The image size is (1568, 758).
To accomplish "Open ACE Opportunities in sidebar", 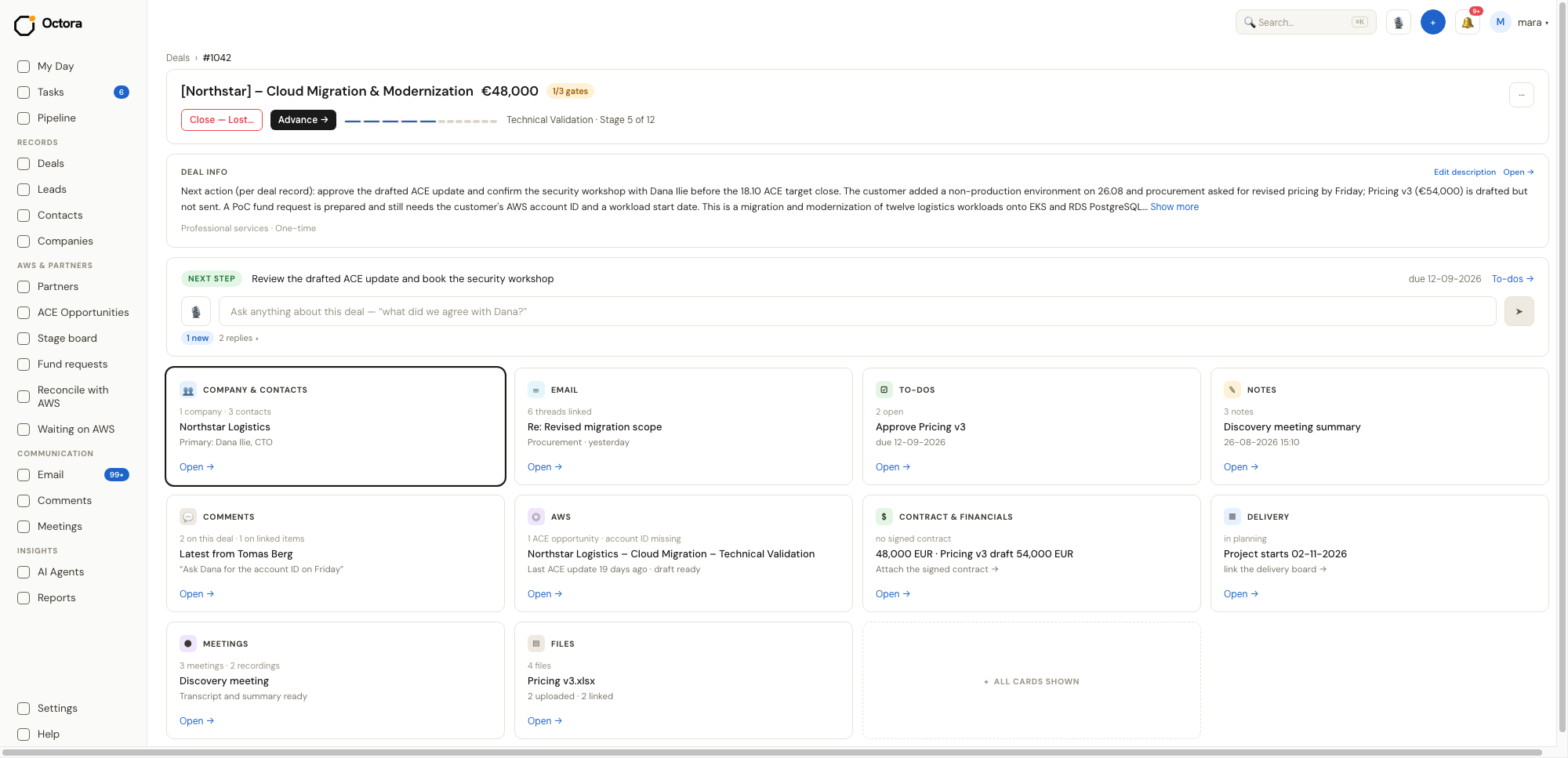I will point(73,313).
